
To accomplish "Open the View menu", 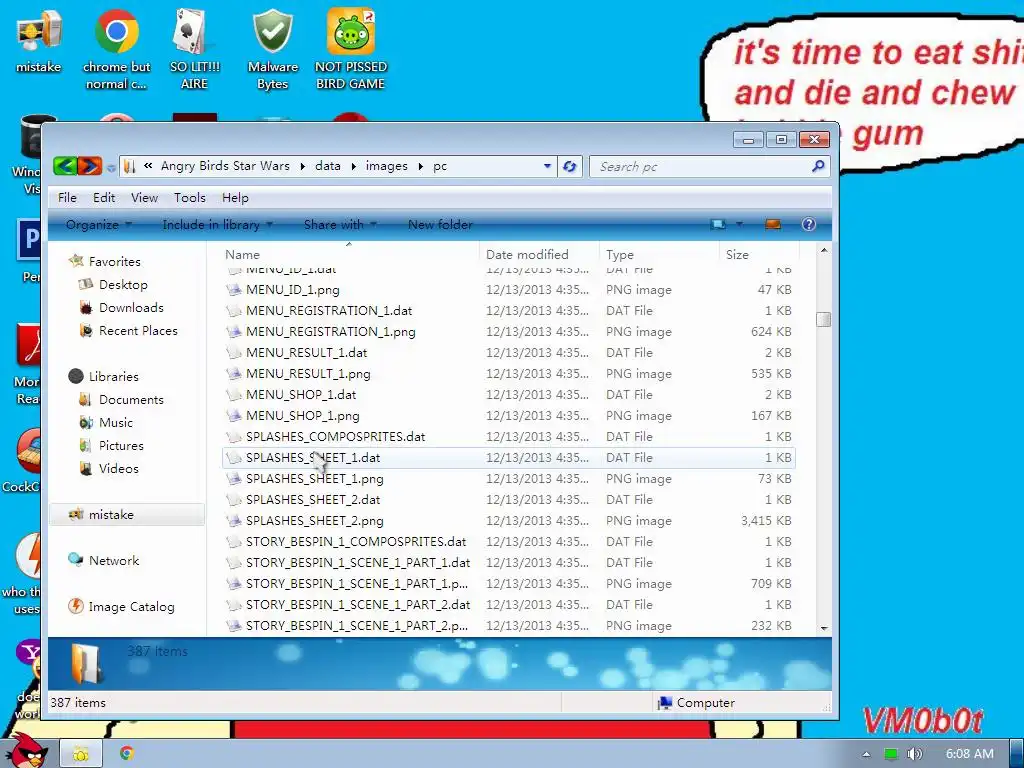I will (144, 197).
